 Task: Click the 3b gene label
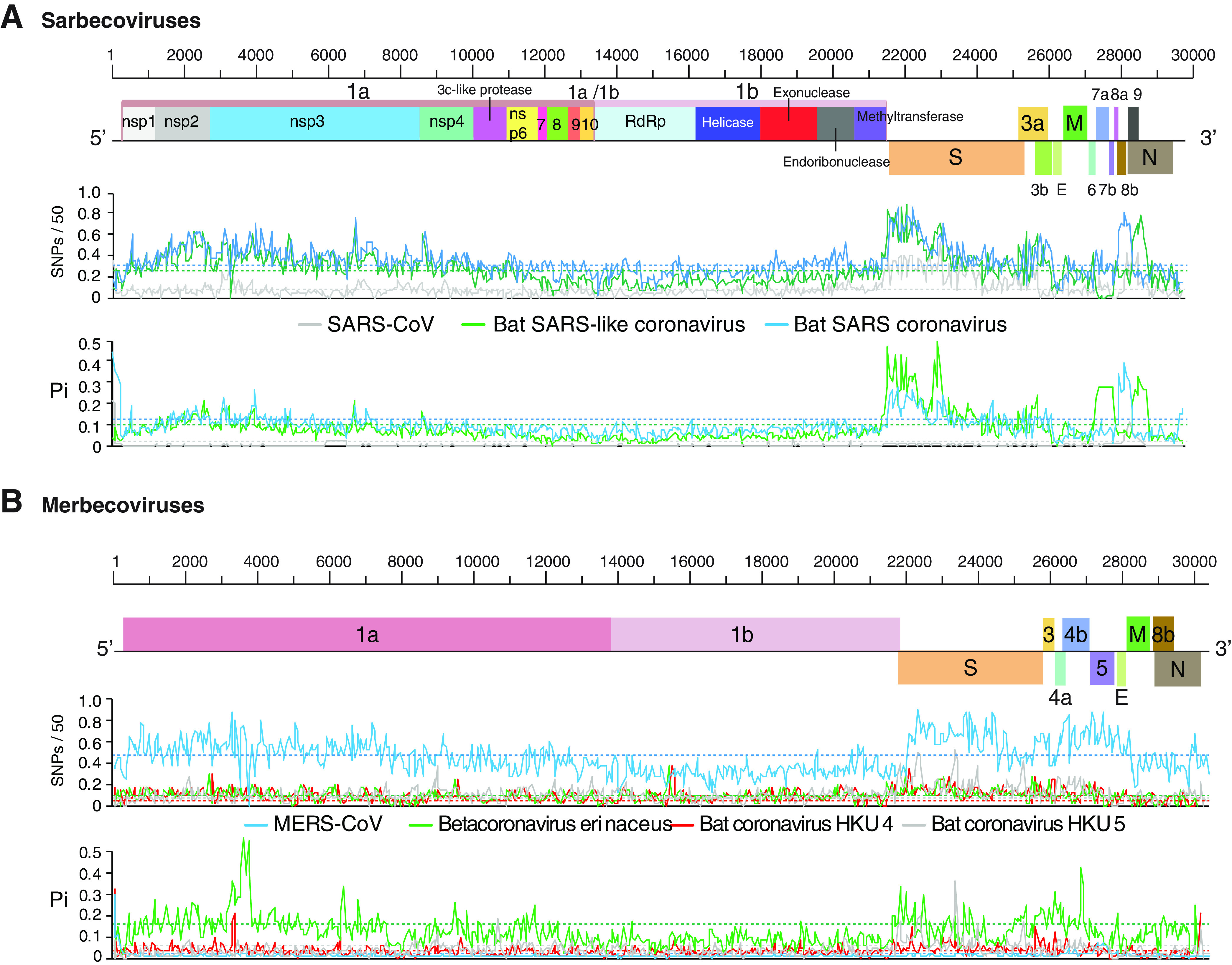click(x=1039, y=190)
